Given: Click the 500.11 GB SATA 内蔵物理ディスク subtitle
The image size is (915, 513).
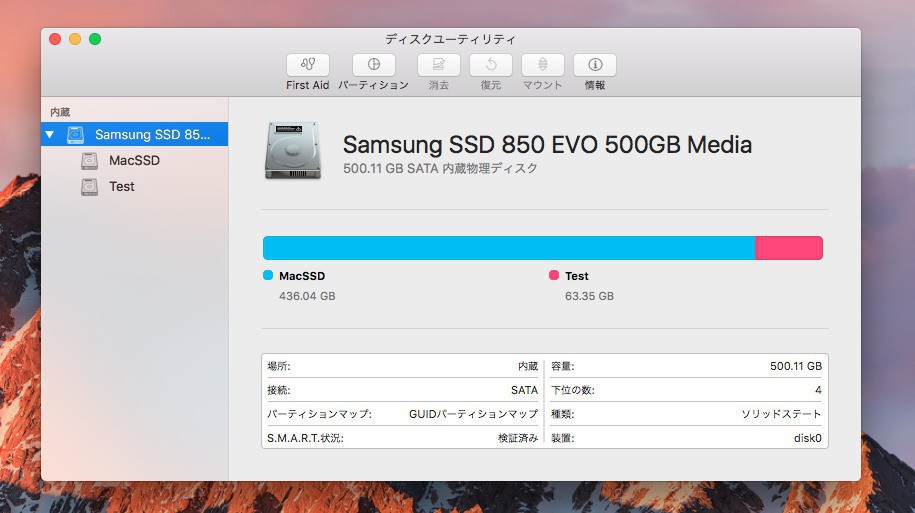Looking at the screenshot, I should tap(440, 168).
